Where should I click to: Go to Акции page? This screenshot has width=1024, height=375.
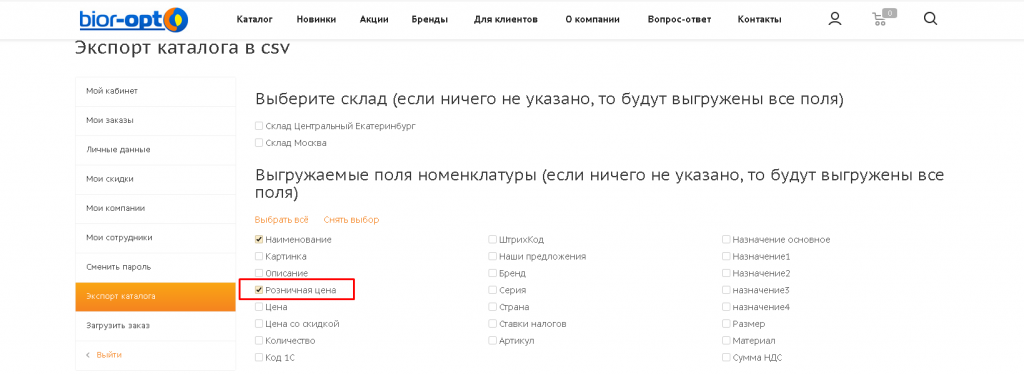point(374,20)
